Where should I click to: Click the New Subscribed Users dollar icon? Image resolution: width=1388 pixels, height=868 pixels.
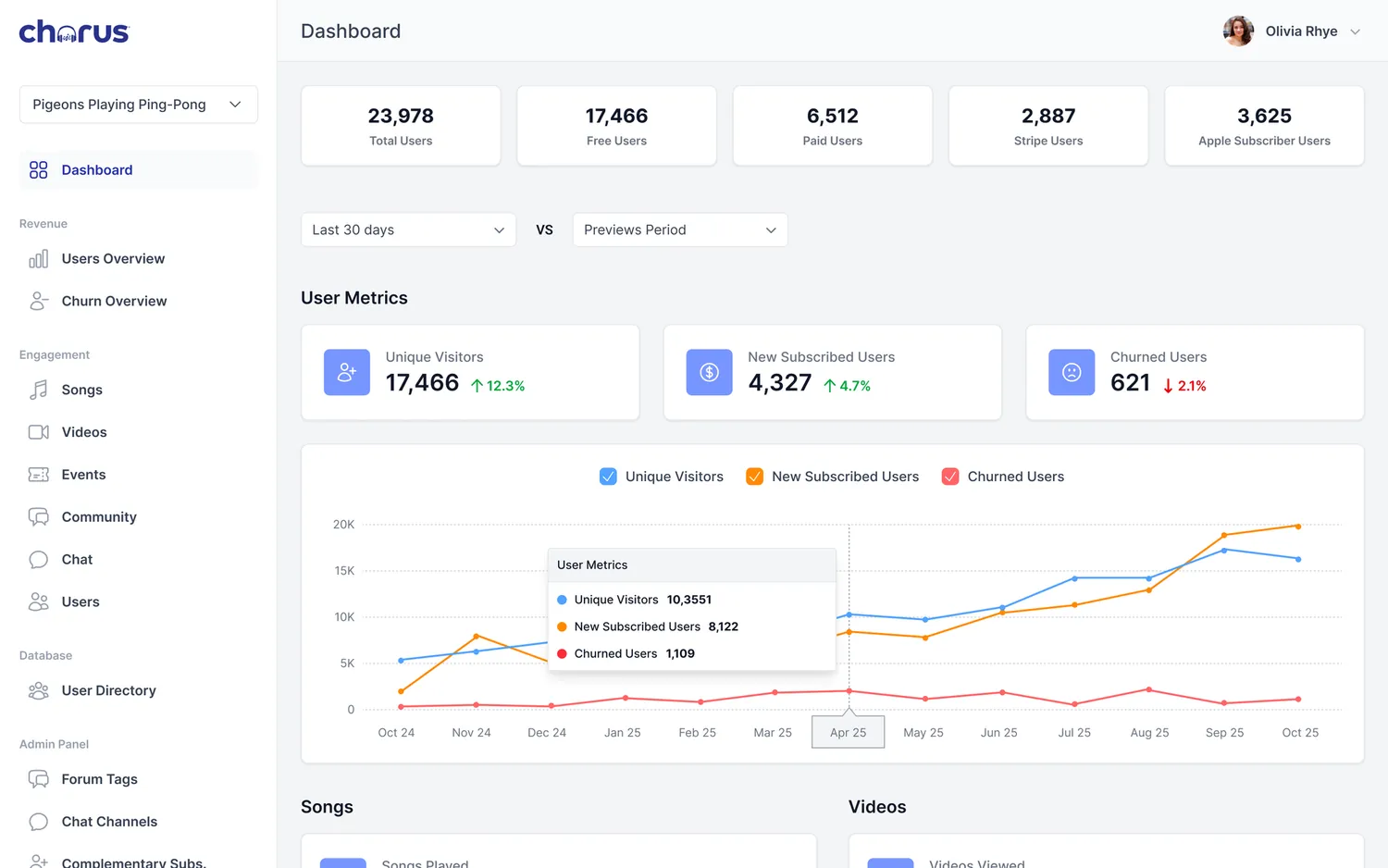[709, 372]
